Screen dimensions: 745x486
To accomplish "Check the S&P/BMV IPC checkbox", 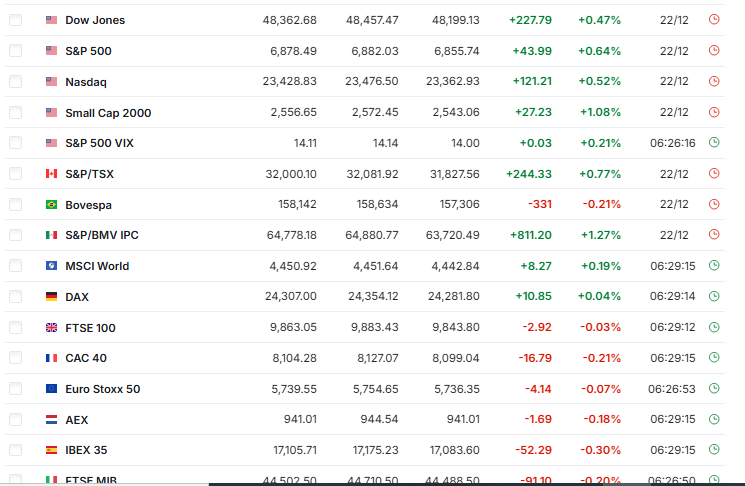I will click(16, 235).
